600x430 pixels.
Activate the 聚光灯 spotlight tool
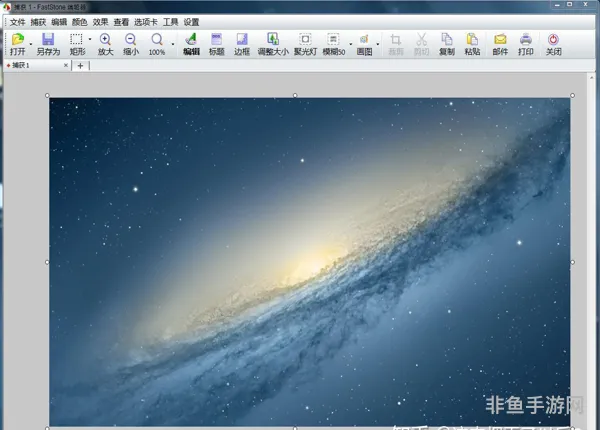click(x=305, y=44)
